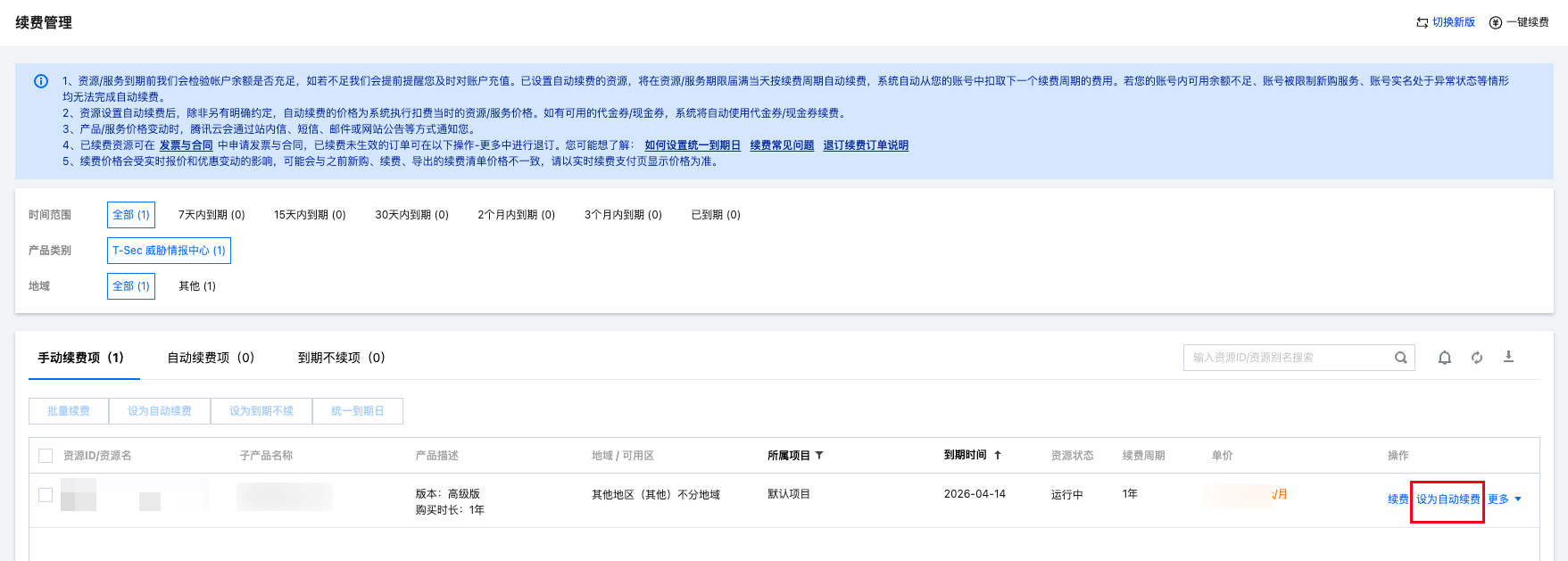
Task: Open the 到期不续项 tab
Action: point(341,358)
